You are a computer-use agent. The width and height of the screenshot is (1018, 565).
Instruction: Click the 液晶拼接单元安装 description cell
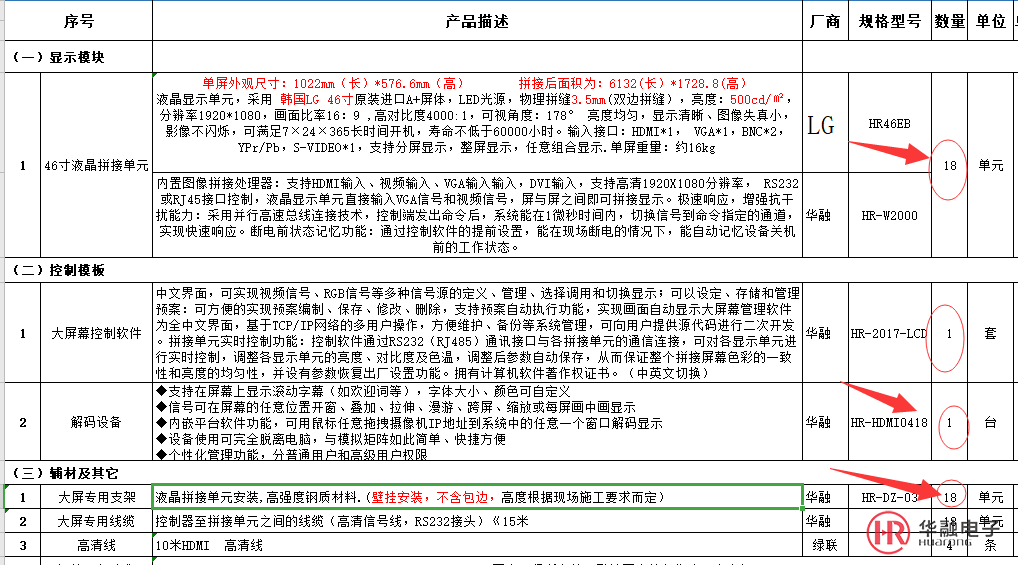pos(477,497)
